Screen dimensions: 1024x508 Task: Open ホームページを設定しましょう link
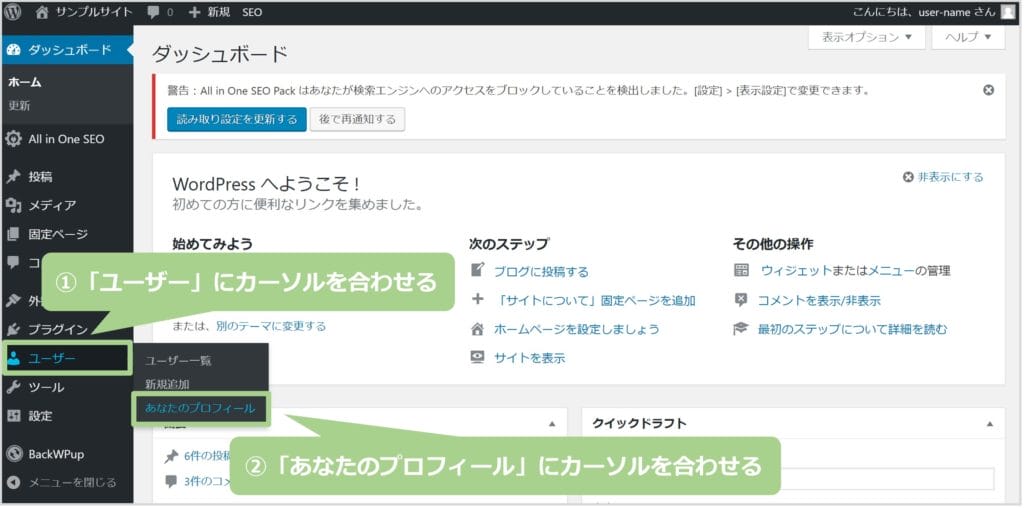tap(577, 329)
